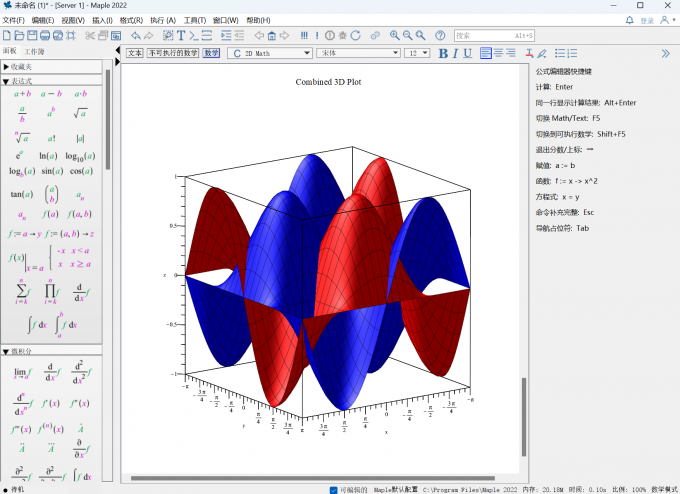Click the horizontal scrollbar below the plot
This screenshot has height=494, width=680.
point(313,478)
